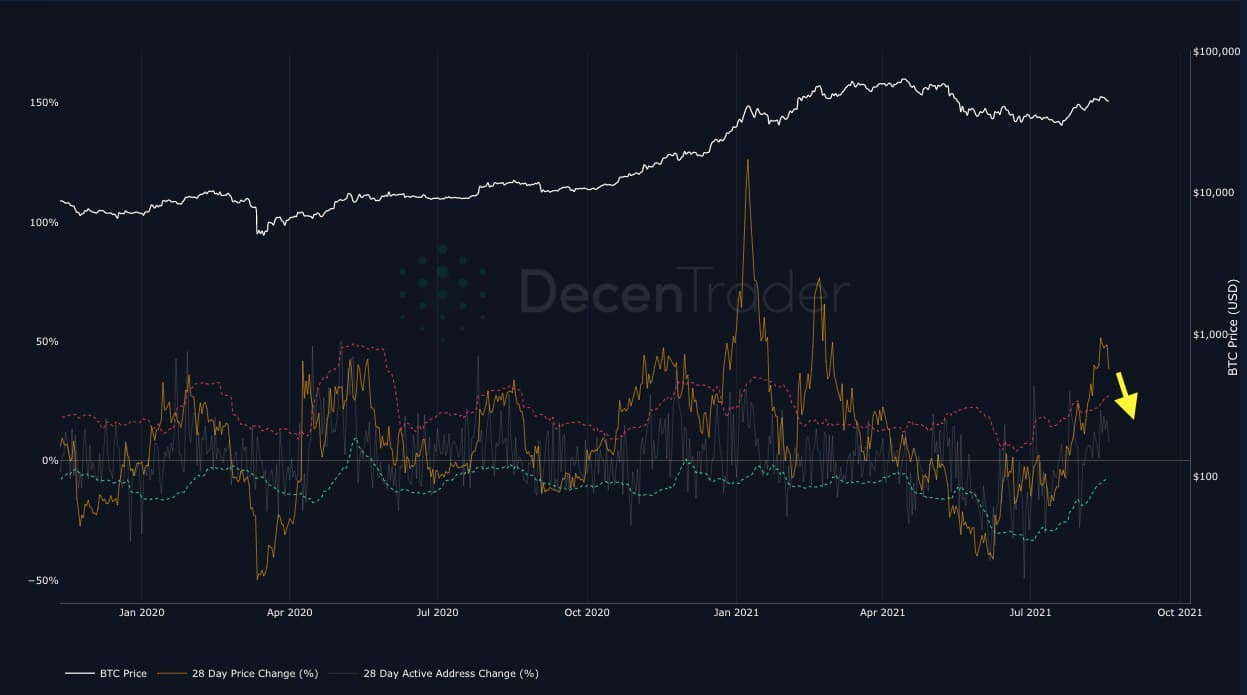
Task: Click the DecenTrader dotted logo watermark
Action: (443, 291)
